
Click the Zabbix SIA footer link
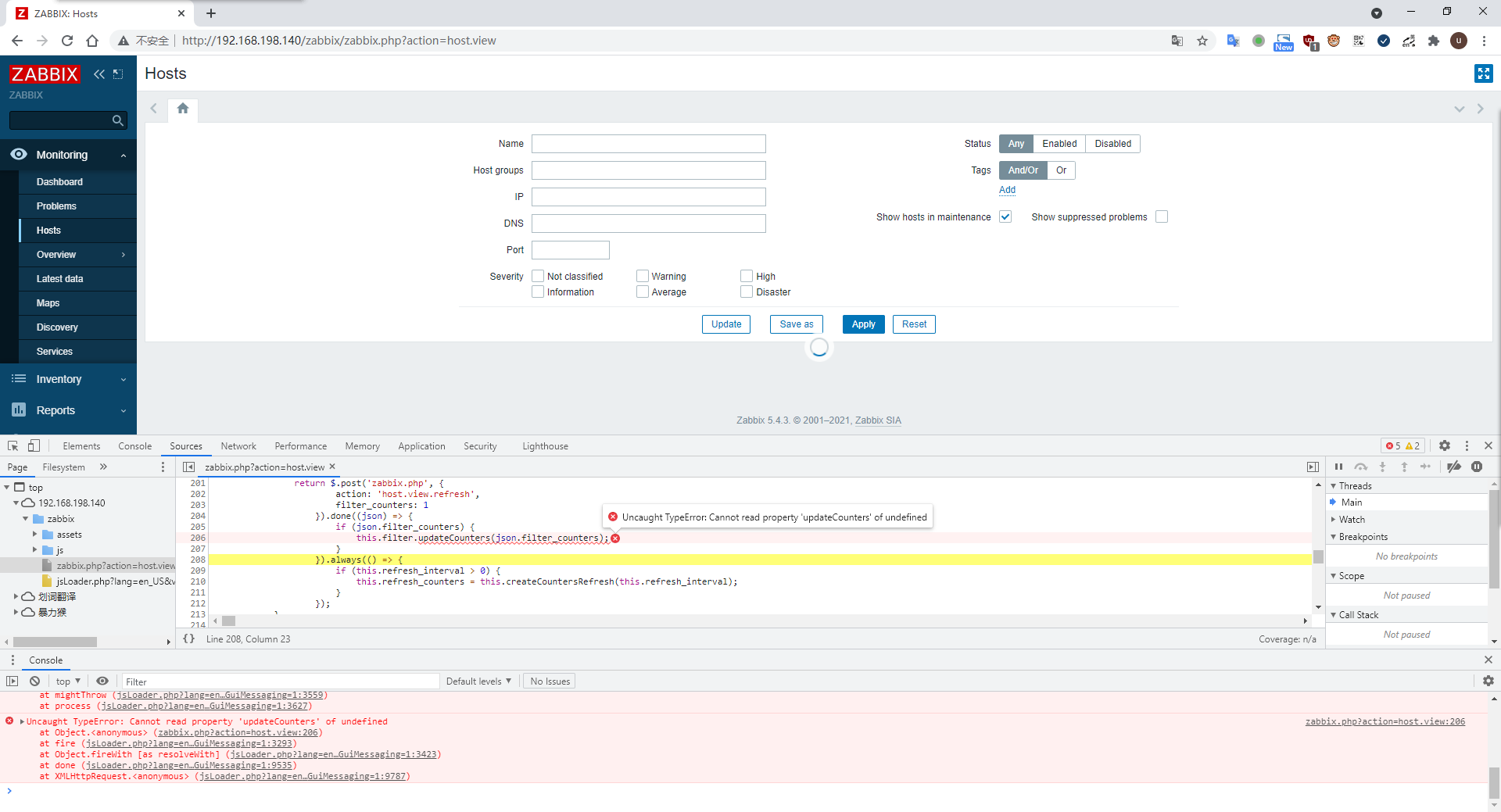click(878, 420)
